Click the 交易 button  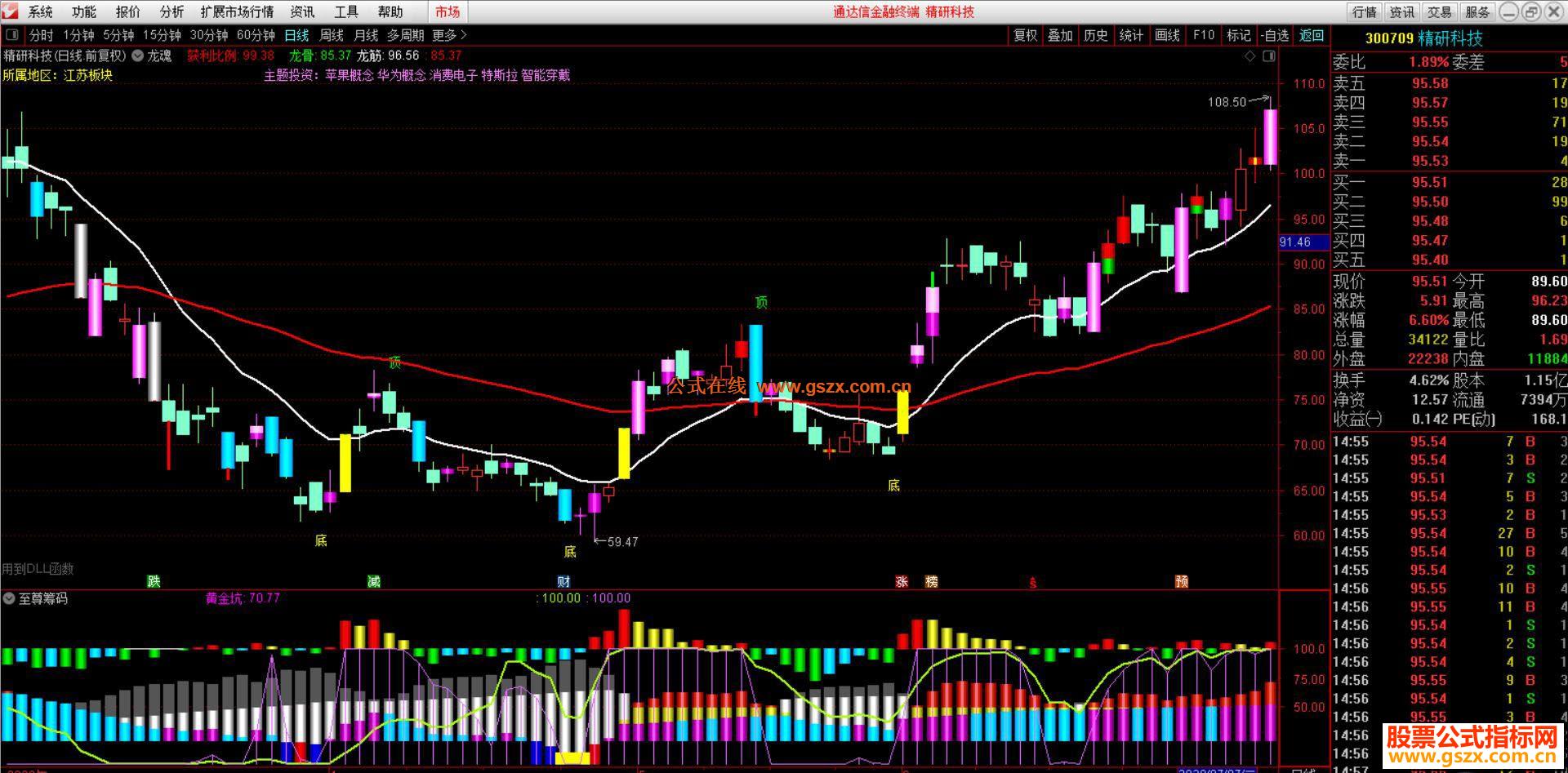coord(1439,12)
